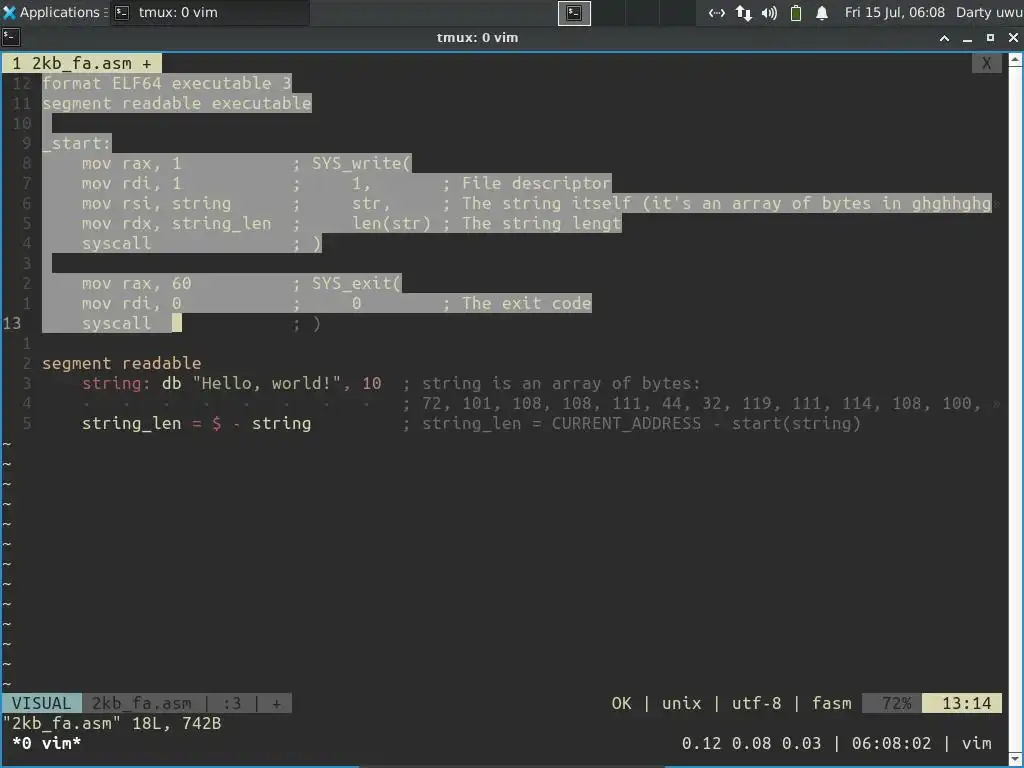
Task: Click the up-down network transfer icon
Action: click(x=743, y=13)
